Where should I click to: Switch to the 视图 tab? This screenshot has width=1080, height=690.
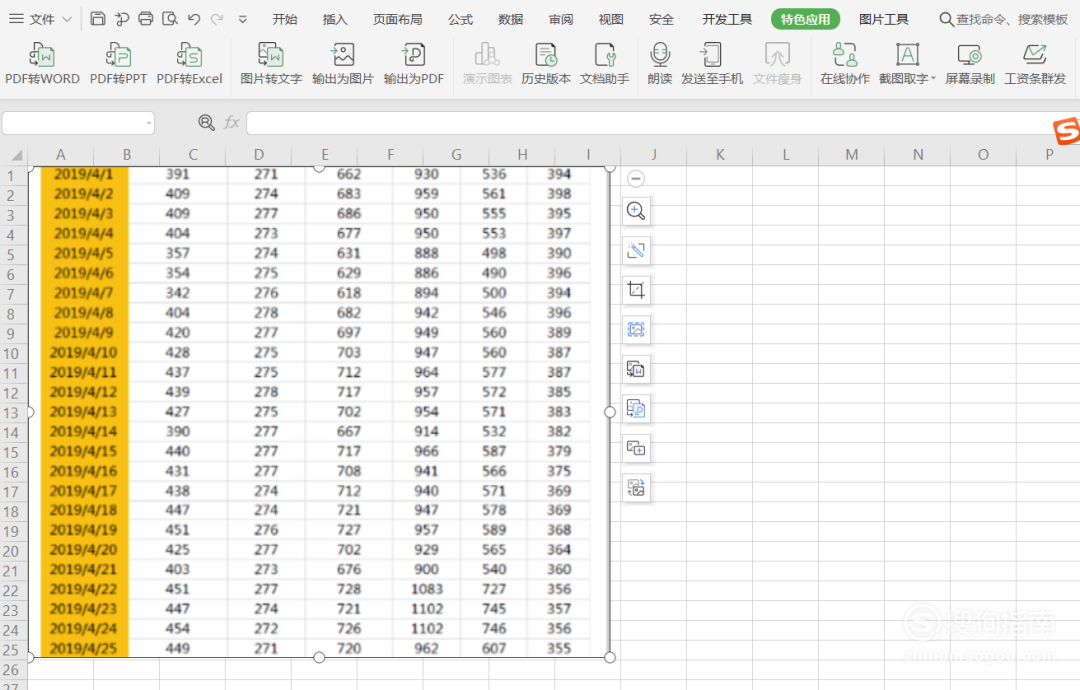(611, 19)
